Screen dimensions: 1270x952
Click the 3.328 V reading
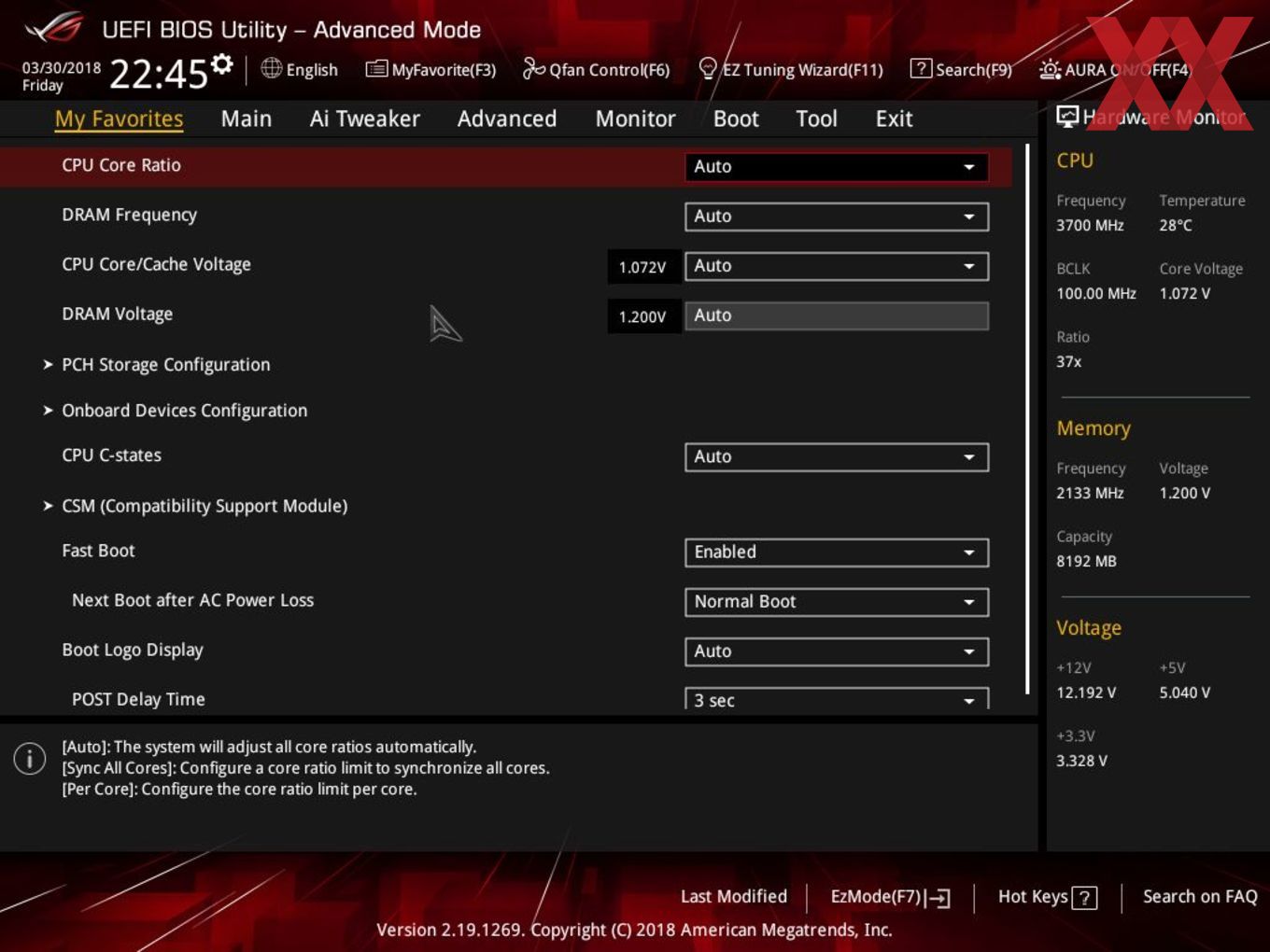tap(1081, 761)
